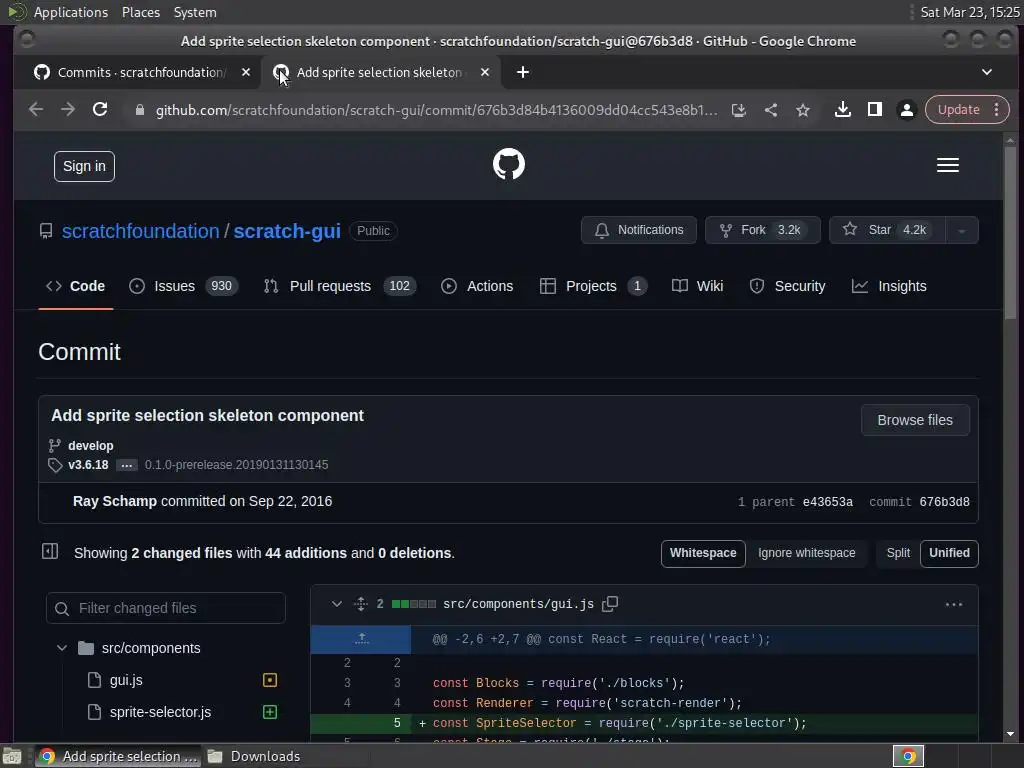Copy the src/components/gui.js file path

610,604
